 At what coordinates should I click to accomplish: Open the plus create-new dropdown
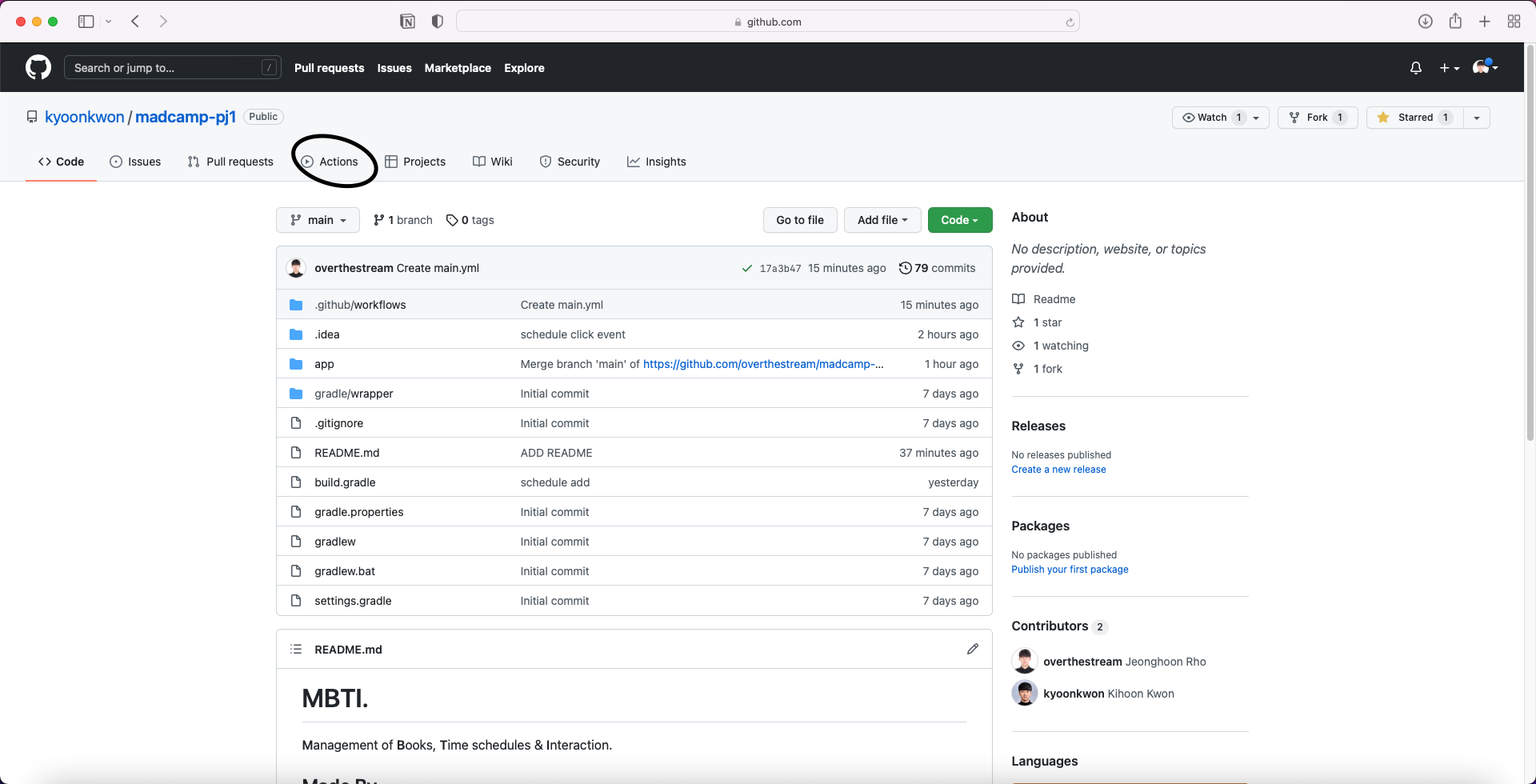(1450, 68)
